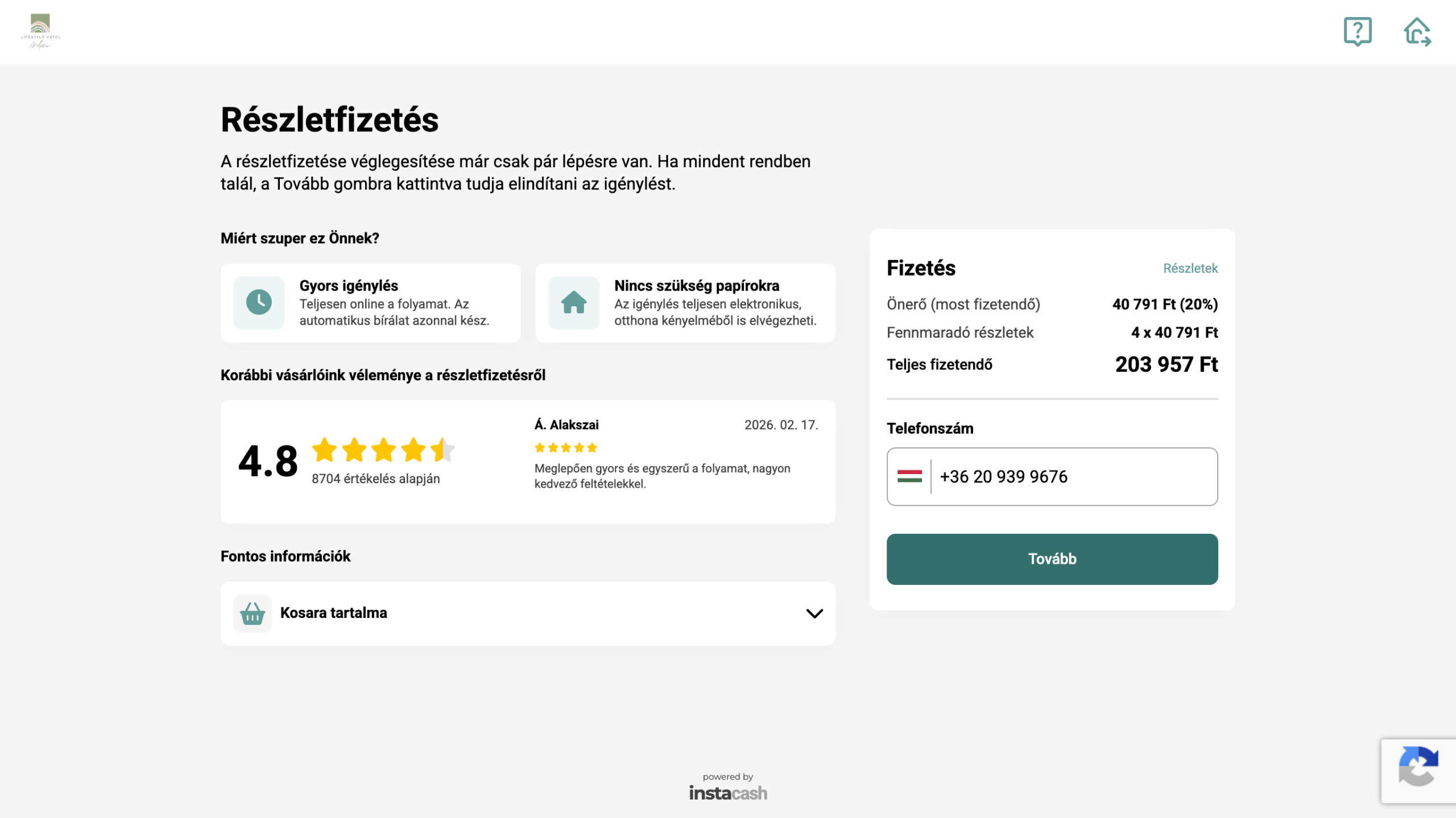Image resolution: width=1456 pixels, height=818 pixels.
Task: Open the Részletek link
Action: pyautogui.click(x=1190, y=268)
